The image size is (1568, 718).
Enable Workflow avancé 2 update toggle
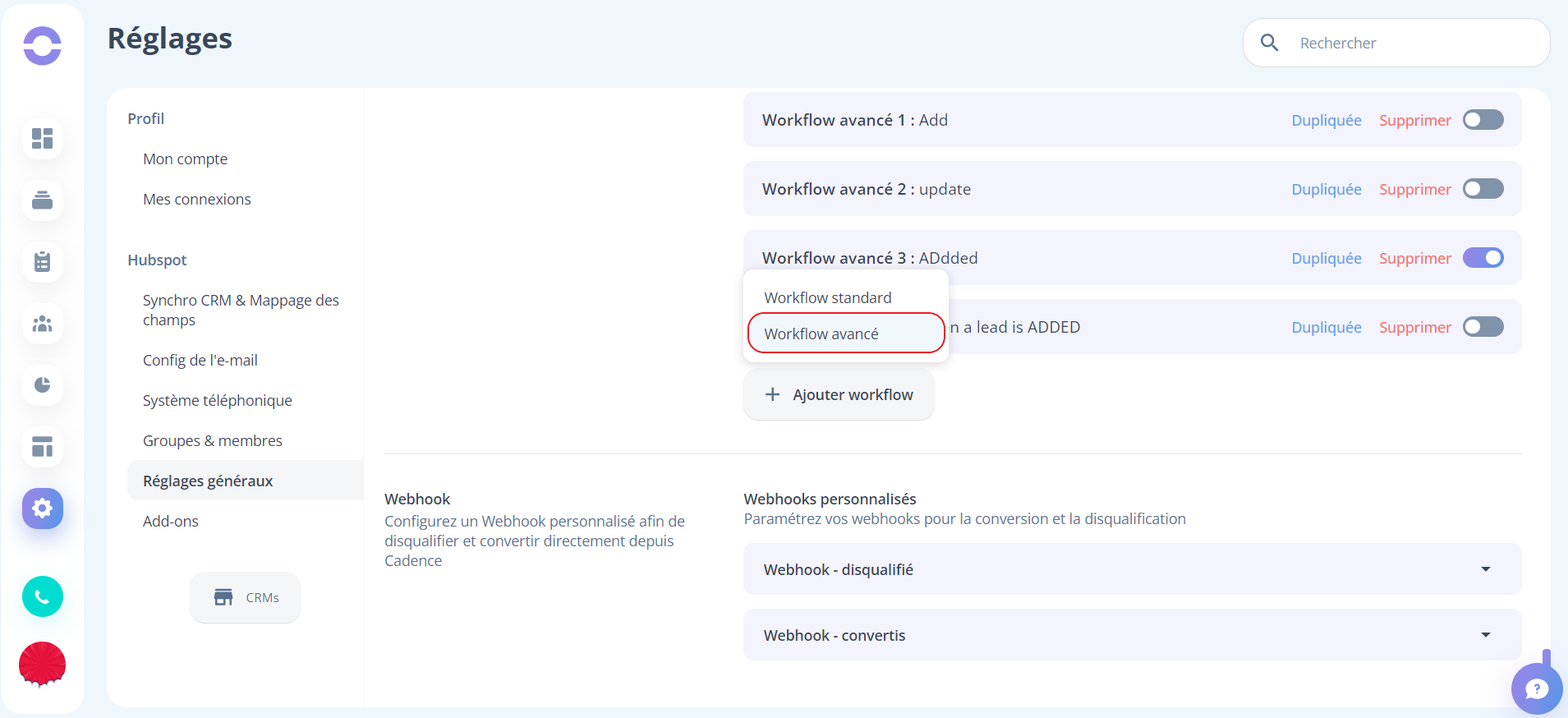coord(1483,189)
